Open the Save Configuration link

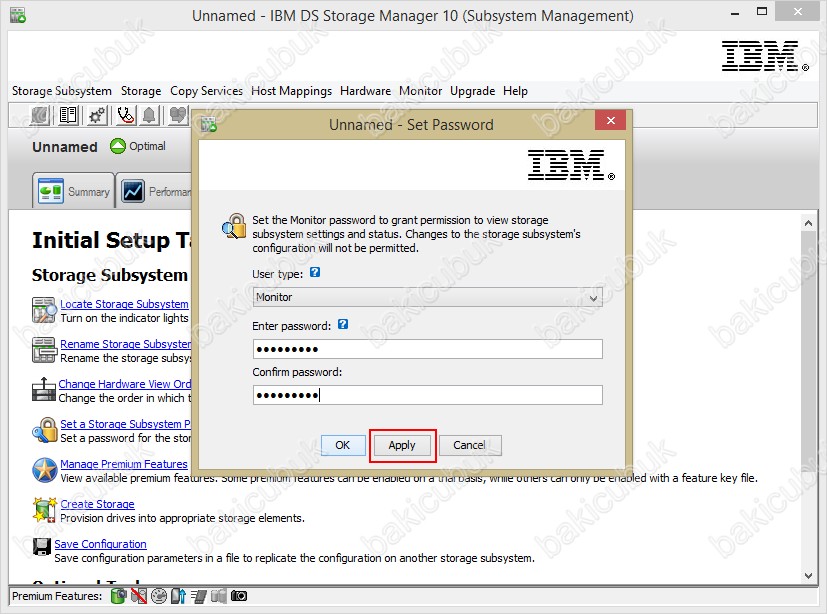[100, 544]
